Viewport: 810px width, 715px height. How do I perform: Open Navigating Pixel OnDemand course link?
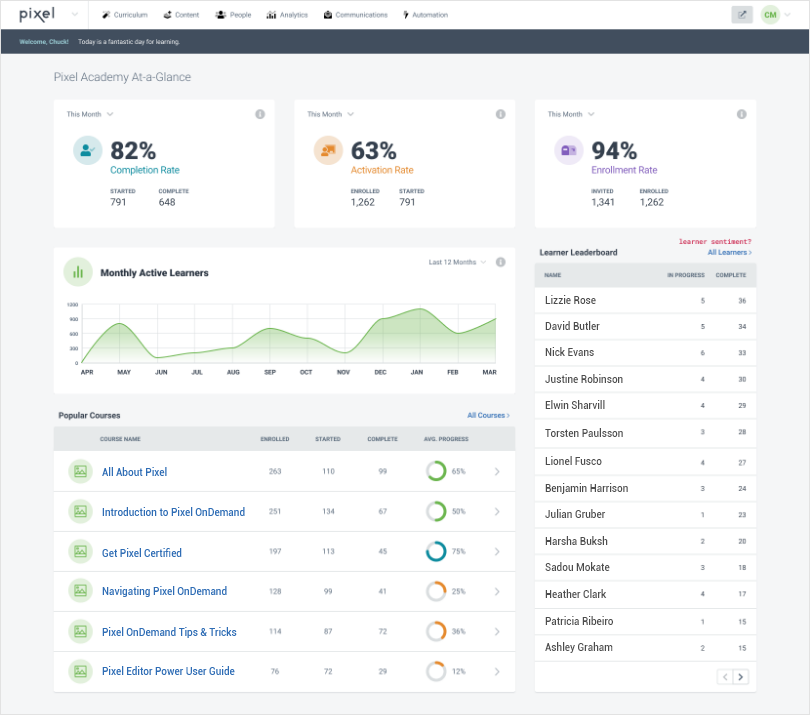pyautogui.click(x=164, y=591)
